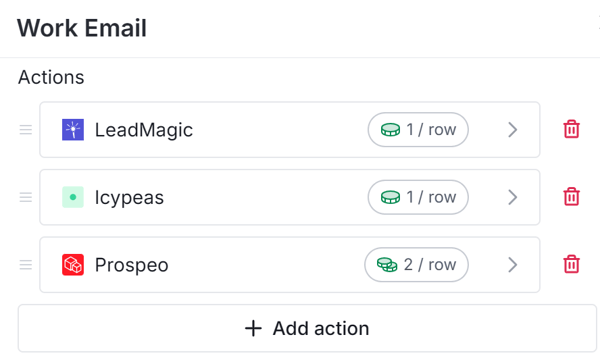Add a new action to the waterfall
Image resolution: width=600 pixels, height=364 pixels.
(307, 328)
